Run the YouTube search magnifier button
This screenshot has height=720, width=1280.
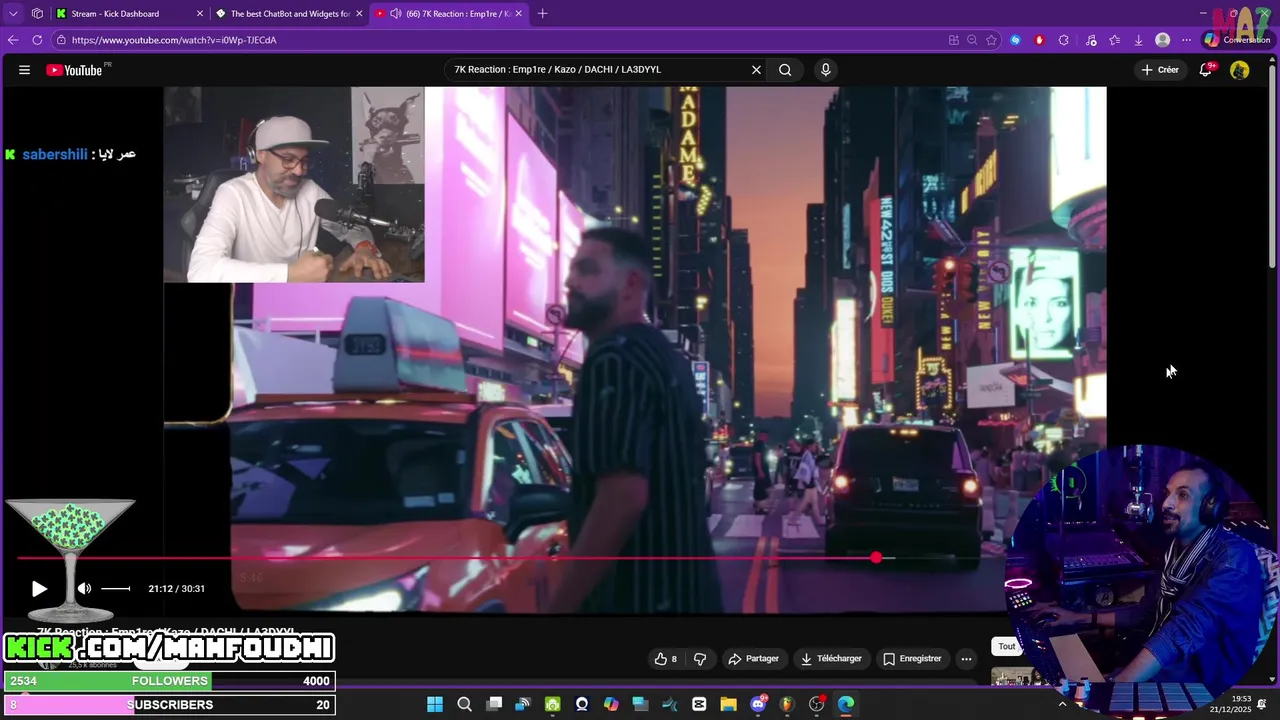[785, 70]
